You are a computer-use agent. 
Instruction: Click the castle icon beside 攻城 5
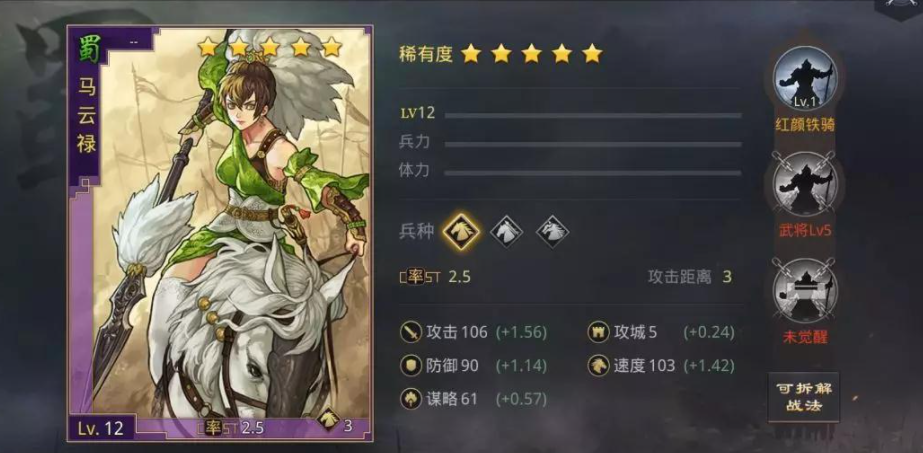(x=599, y=332)
